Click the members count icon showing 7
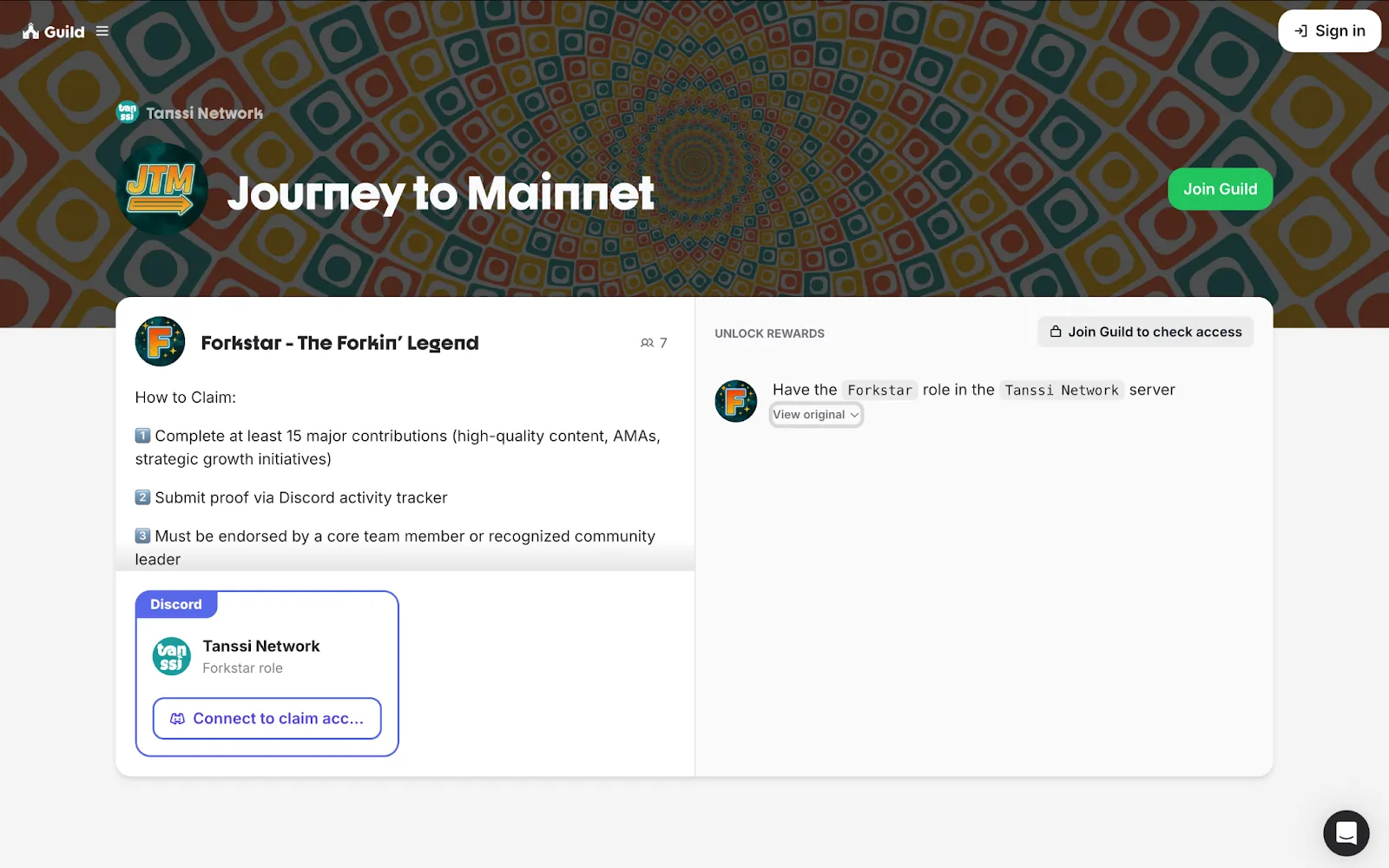Screen dimensions: 1389x868 648,343
